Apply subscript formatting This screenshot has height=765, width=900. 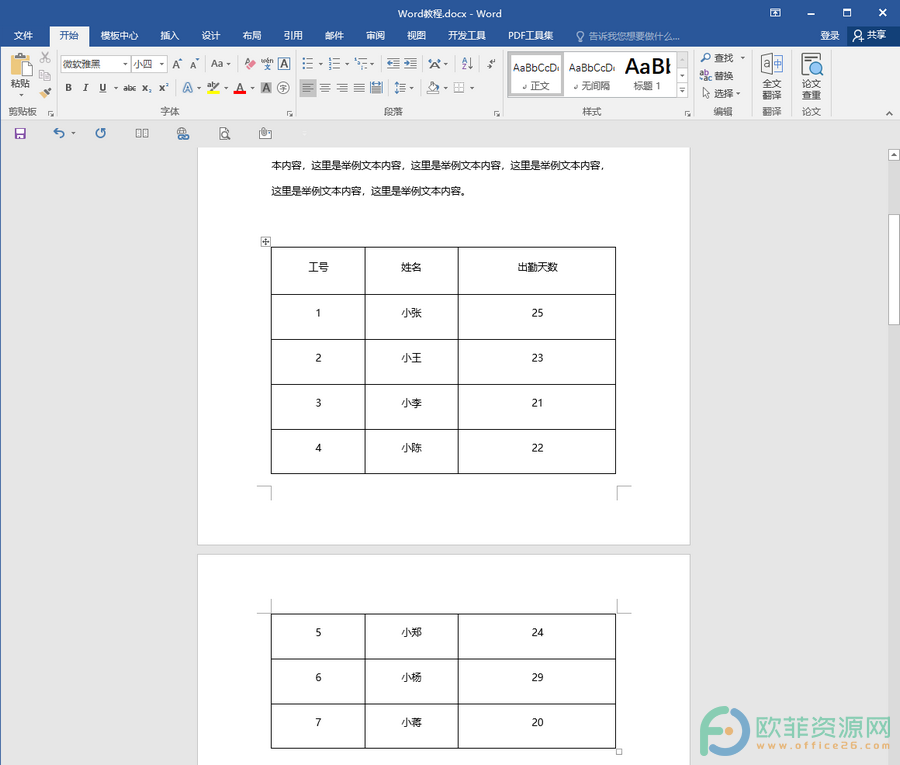pyautogui.click(x=147, y=88)
